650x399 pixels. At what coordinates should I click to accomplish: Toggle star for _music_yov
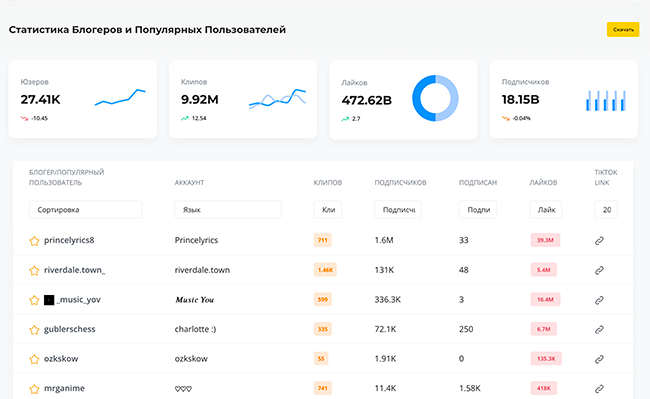(x=34, y=300)
